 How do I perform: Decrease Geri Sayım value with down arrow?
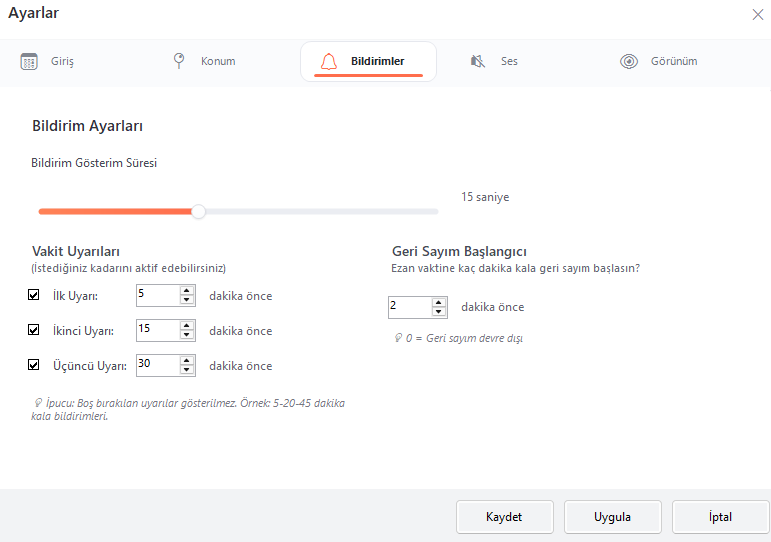click(x=439, y=312)
